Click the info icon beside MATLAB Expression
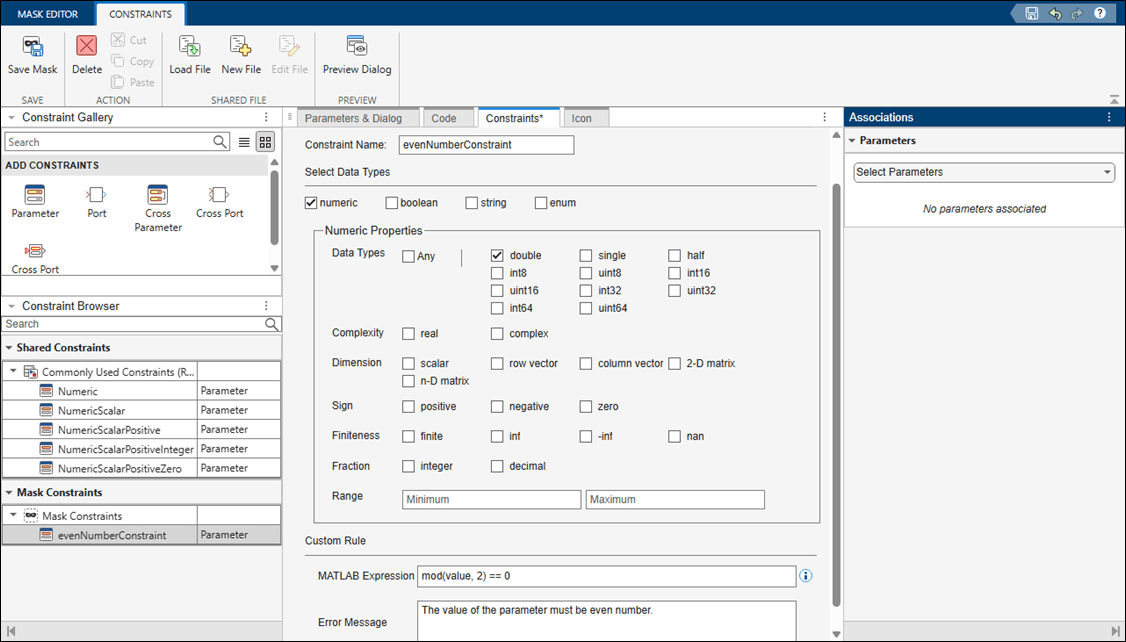This screenshot has width=1126, height=642. (x=806, y=576)
